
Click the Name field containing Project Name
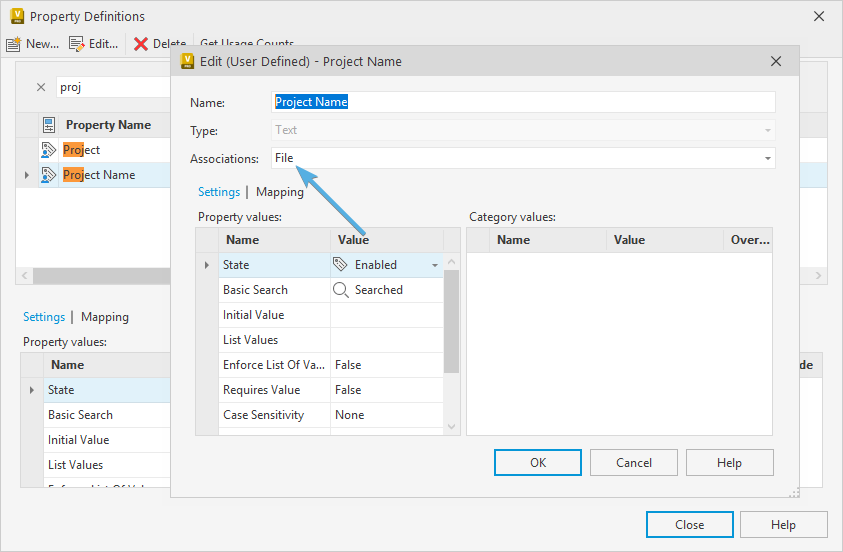point(524,102)
